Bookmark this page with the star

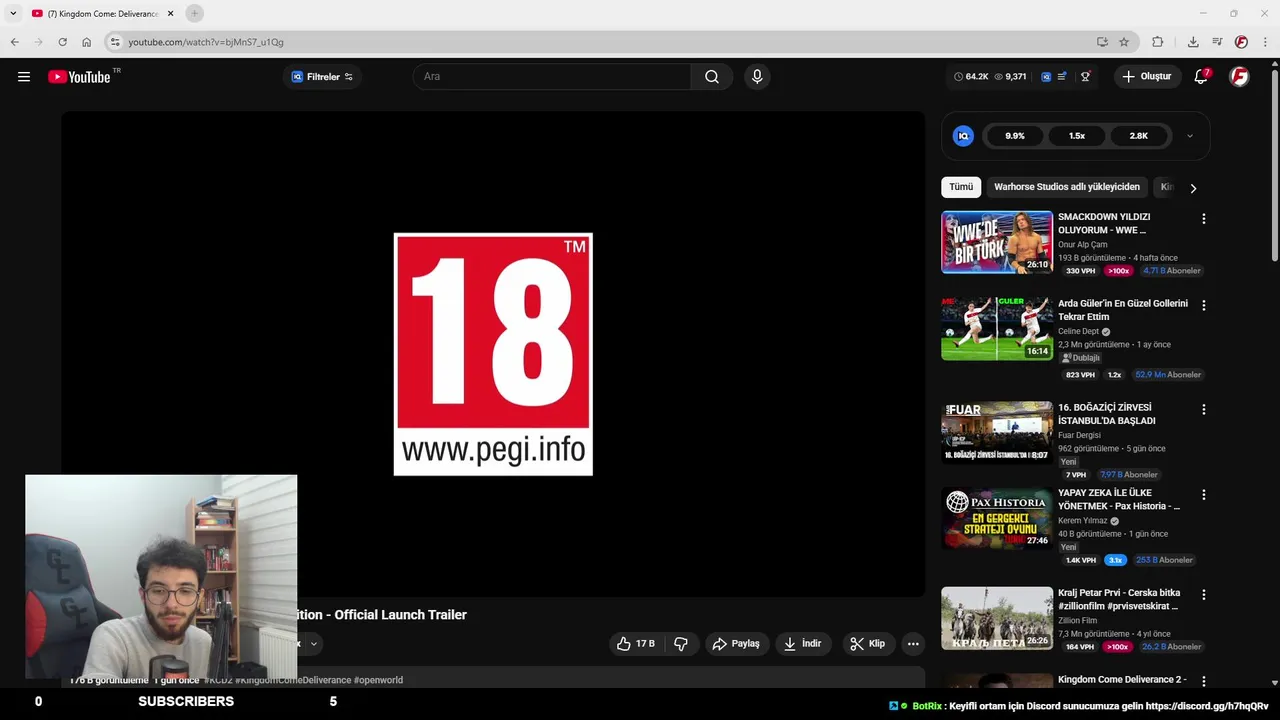tap(1124, 42)
